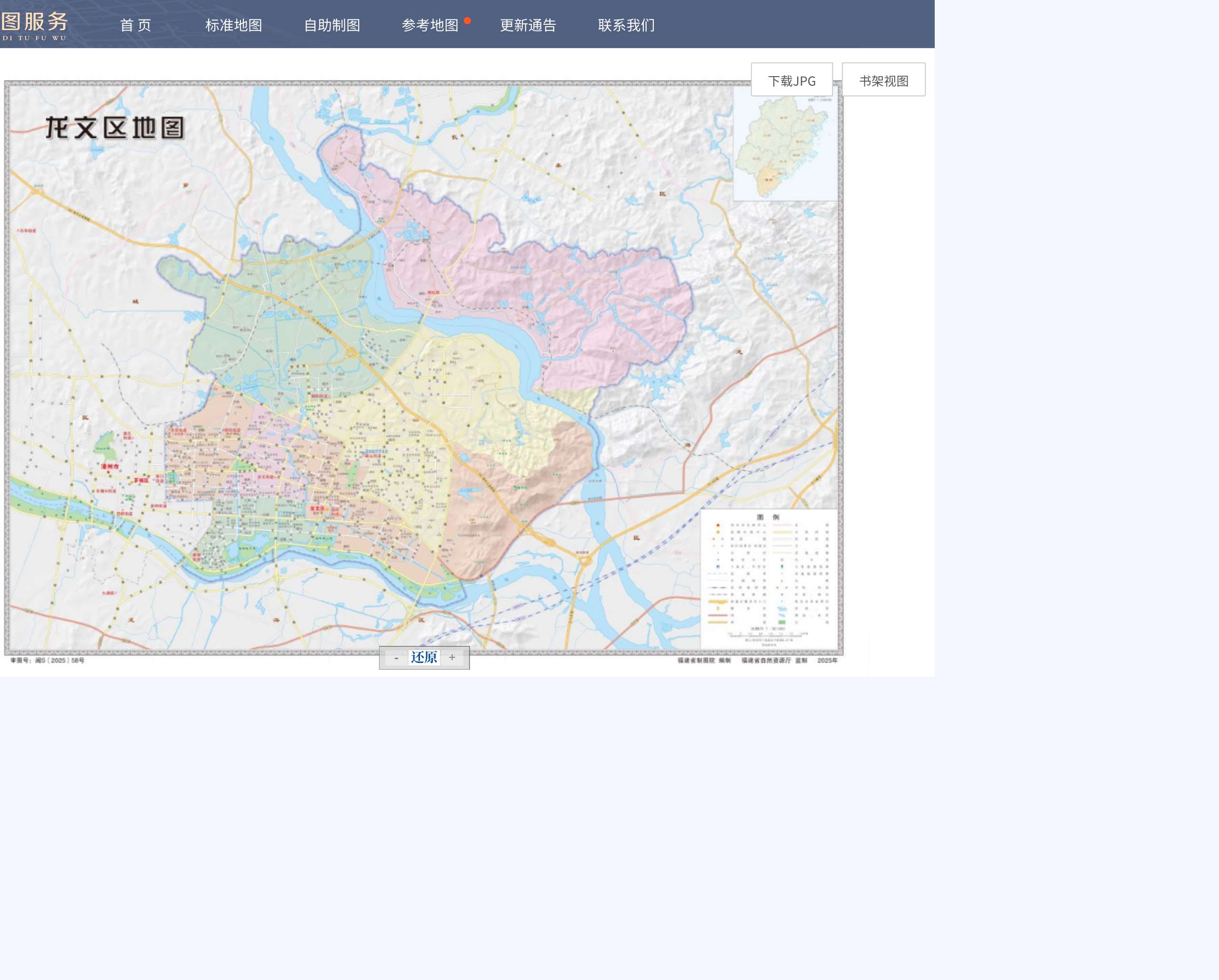Click the red 漳州市 city label

pos(110,467)
